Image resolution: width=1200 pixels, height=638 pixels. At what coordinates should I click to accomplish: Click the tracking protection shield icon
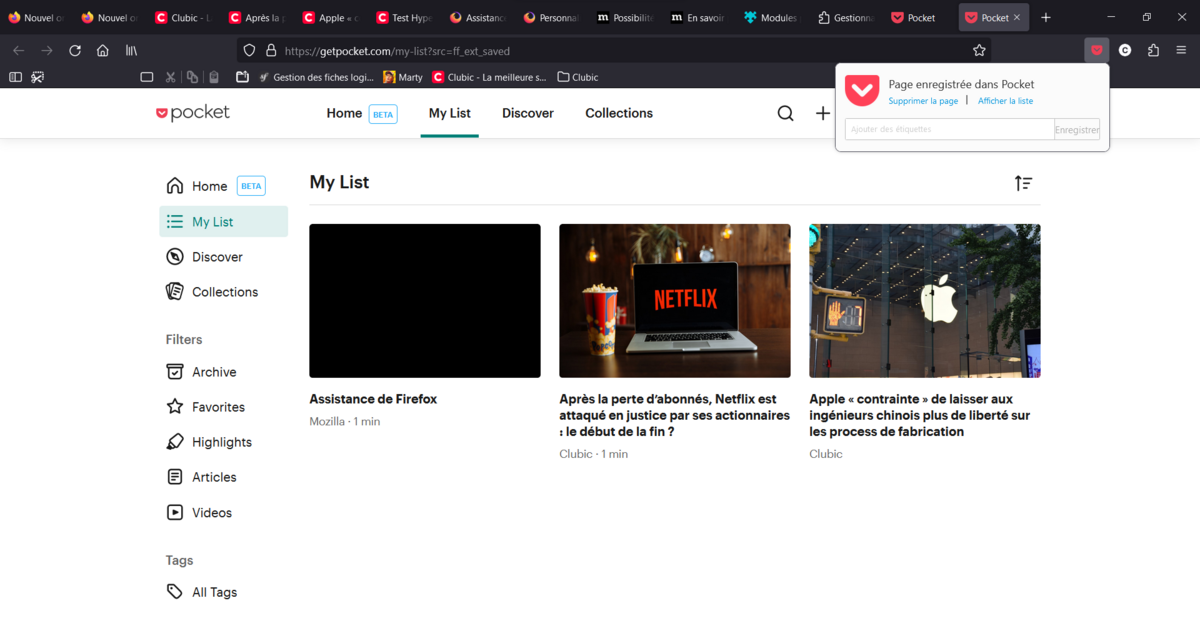pyautogui.click(x=250, y=51)
